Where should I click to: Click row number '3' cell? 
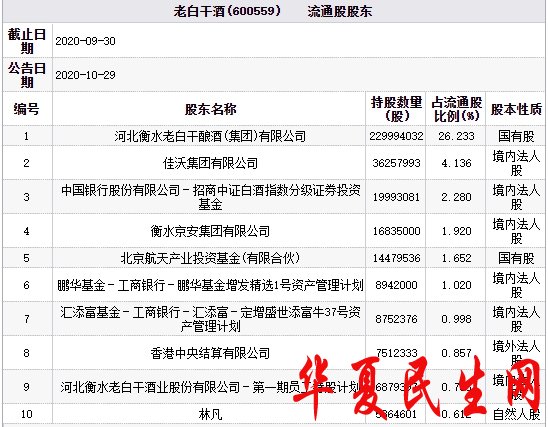[27, 197]
